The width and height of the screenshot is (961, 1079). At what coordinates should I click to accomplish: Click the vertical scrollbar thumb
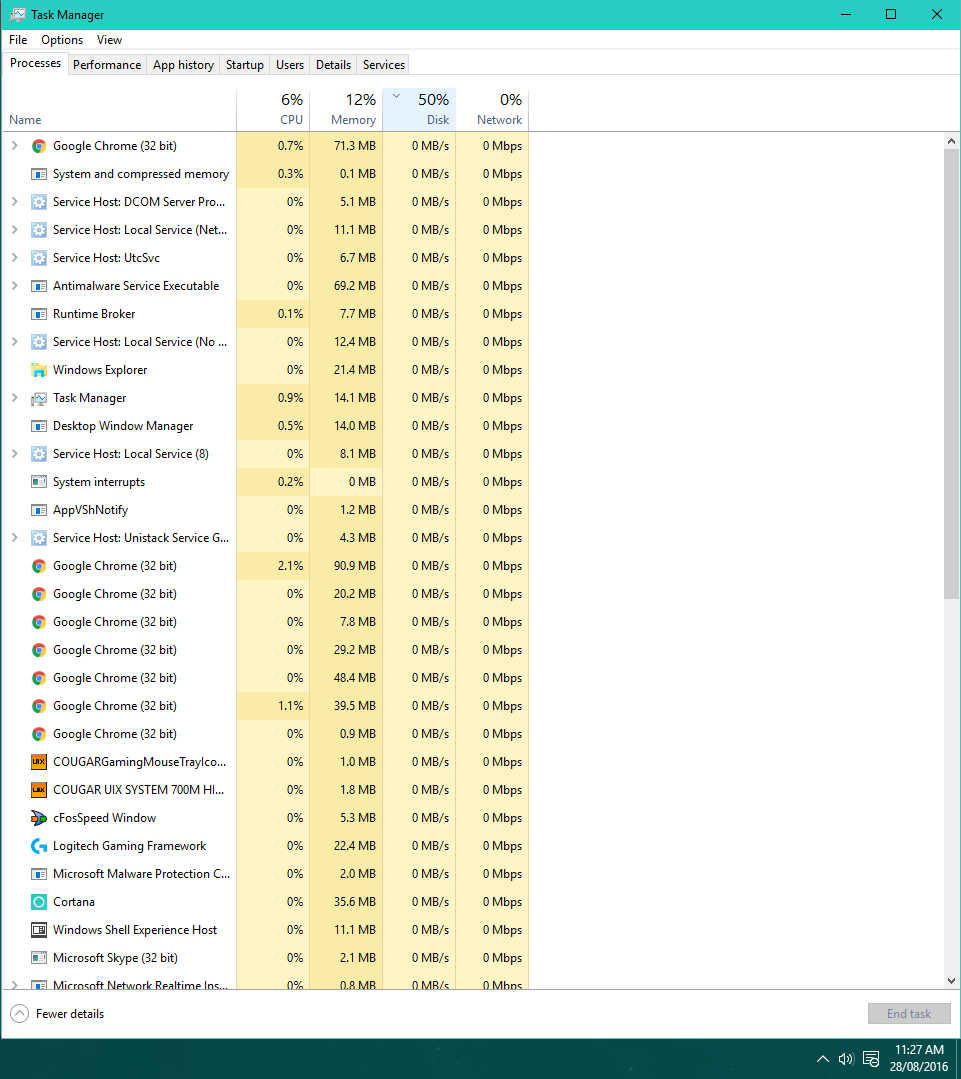951,374
